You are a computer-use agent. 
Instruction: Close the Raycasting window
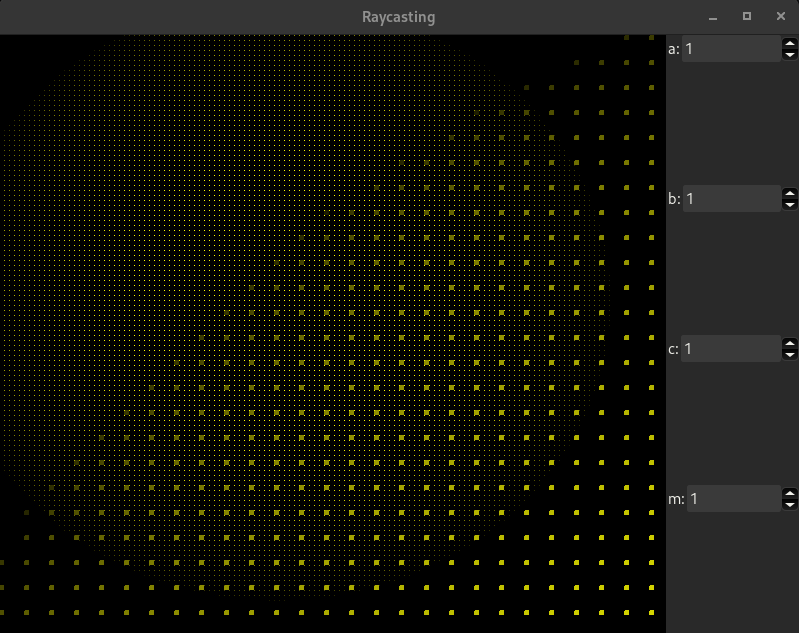[780, 17]
